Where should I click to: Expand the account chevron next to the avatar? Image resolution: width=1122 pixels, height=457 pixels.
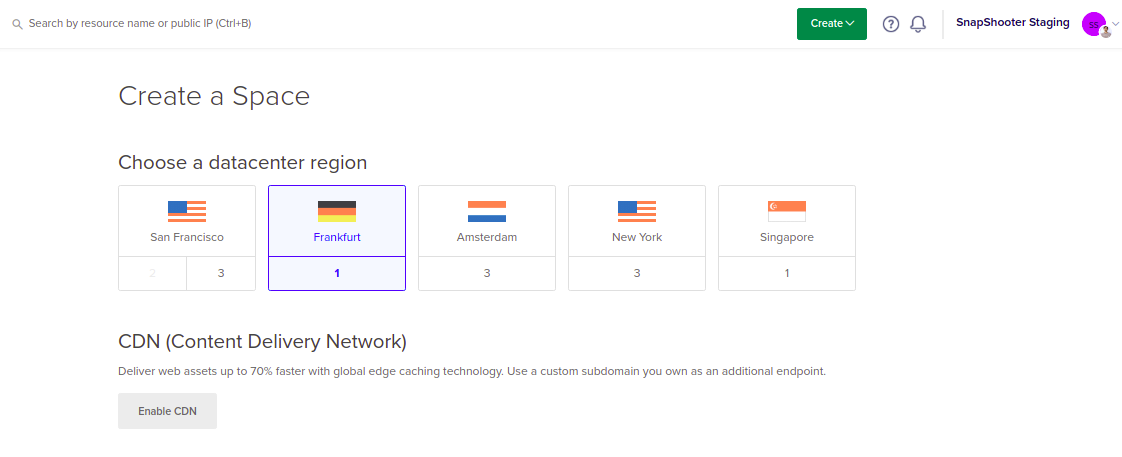tap(1115, 24)
